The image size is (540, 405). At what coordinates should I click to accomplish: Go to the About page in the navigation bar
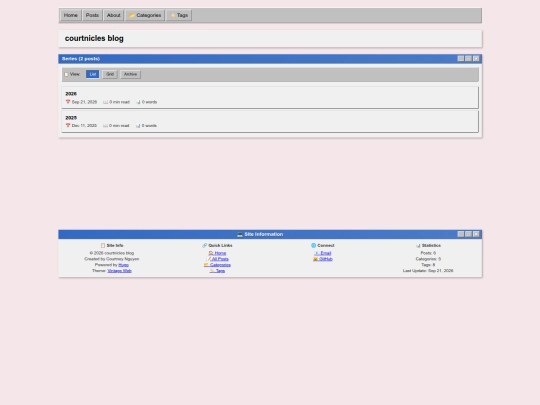point(113,15)
